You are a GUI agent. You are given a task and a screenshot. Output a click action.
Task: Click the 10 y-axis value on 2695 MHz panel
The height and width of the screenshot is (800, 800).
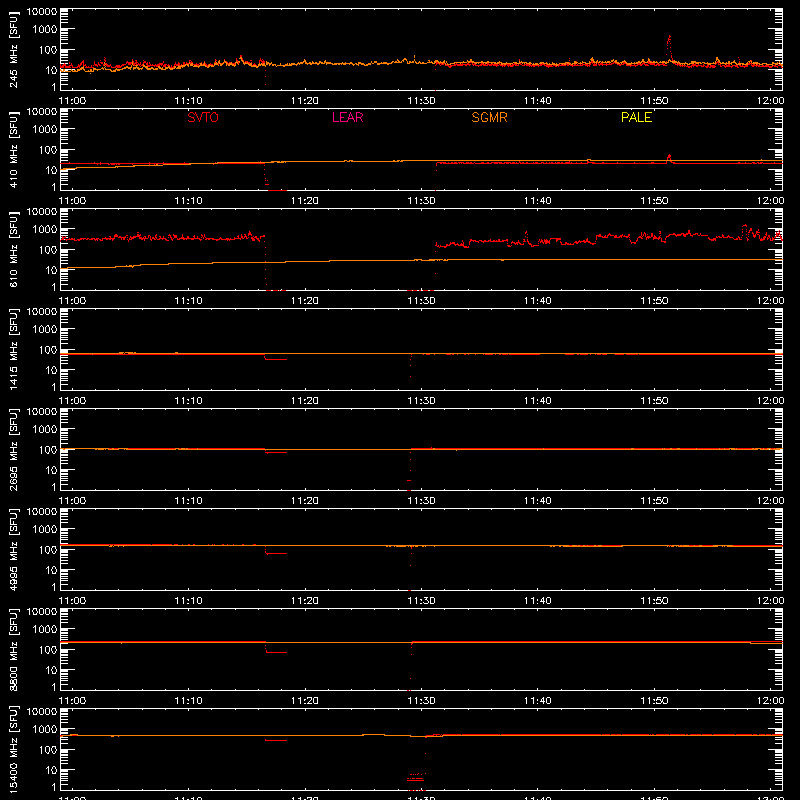51,470
